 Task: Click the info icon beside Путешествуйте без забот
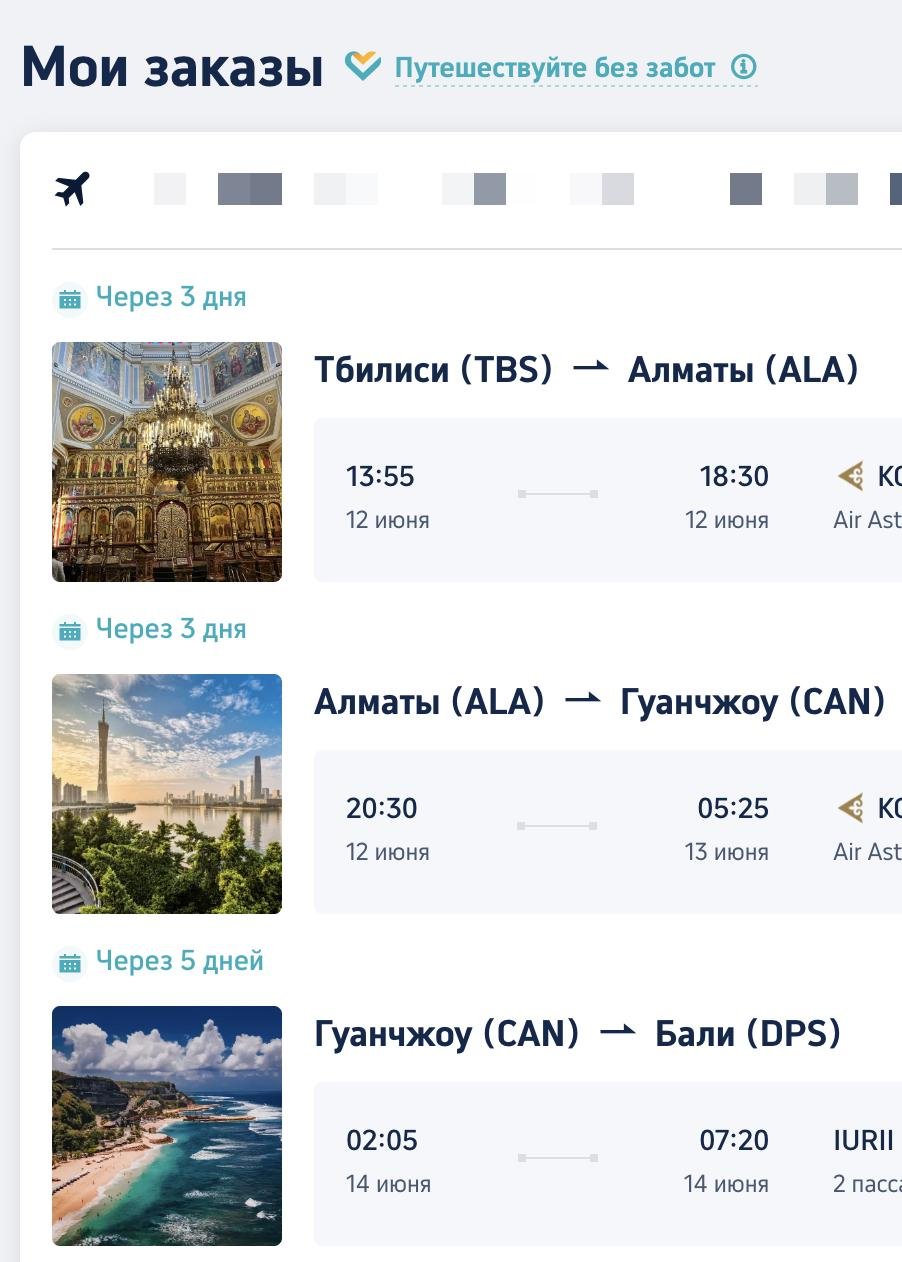tap(744, 68)
